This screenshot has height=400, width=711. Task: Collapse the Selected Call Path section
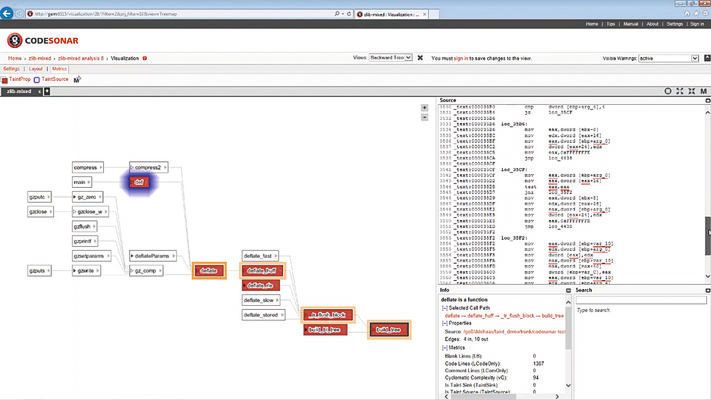tap(444, 308)
